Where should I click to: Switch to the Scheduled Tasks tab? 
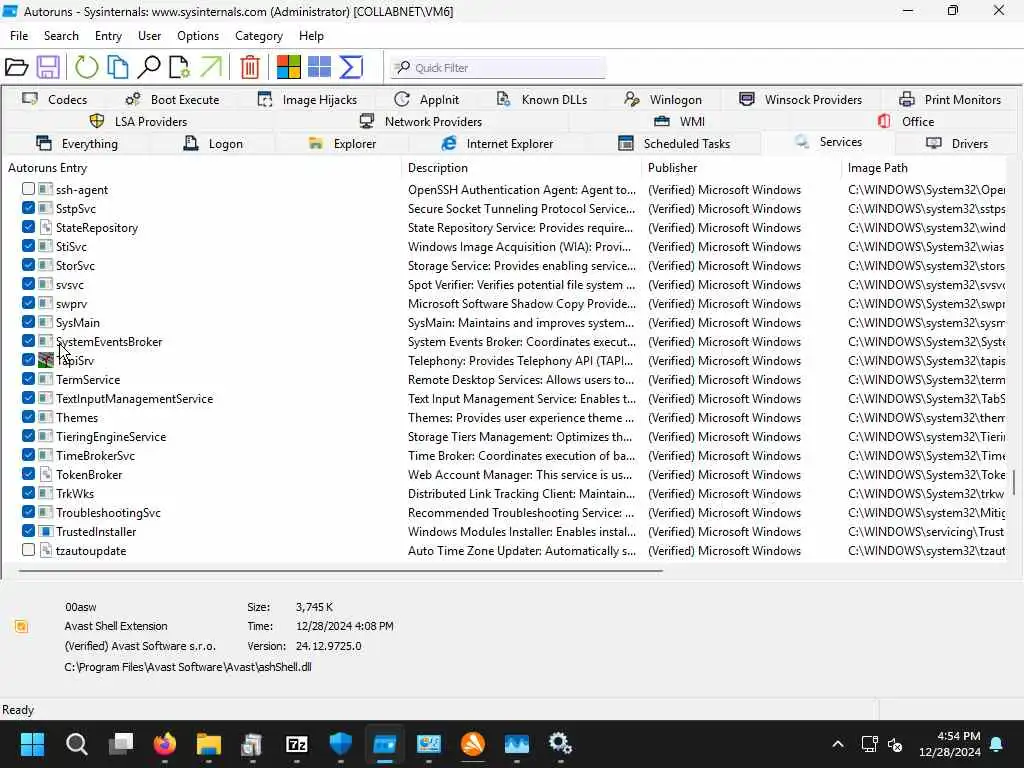(674, 144)
